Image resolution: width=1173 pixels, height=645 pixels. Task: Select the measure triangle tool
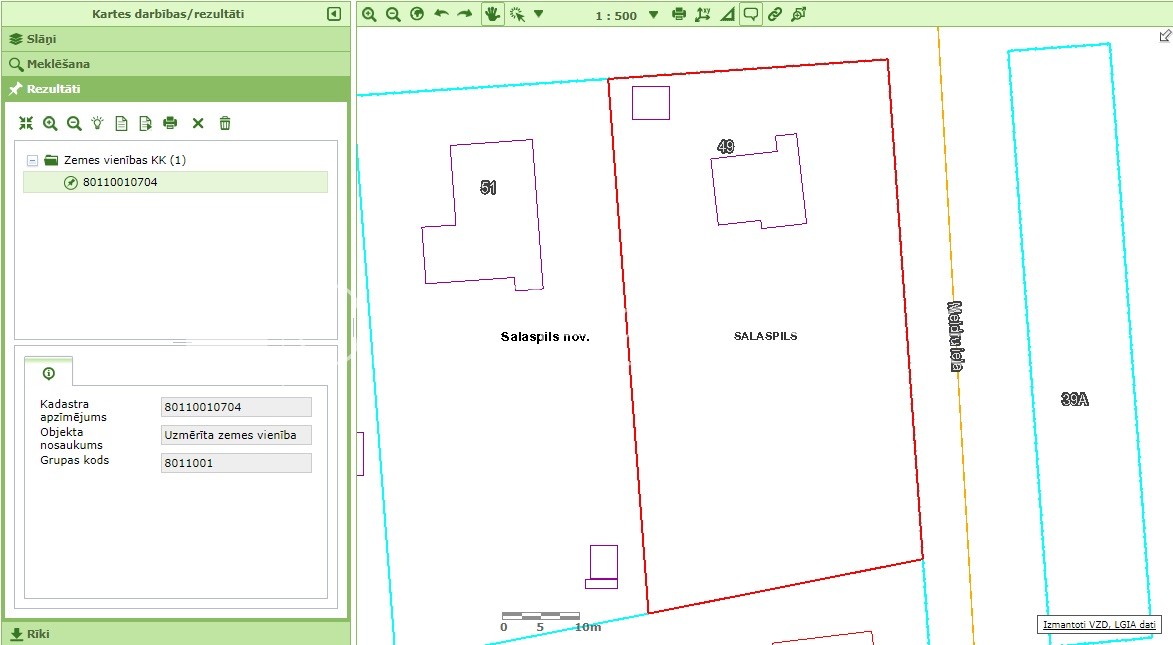(x=726, y=14)
